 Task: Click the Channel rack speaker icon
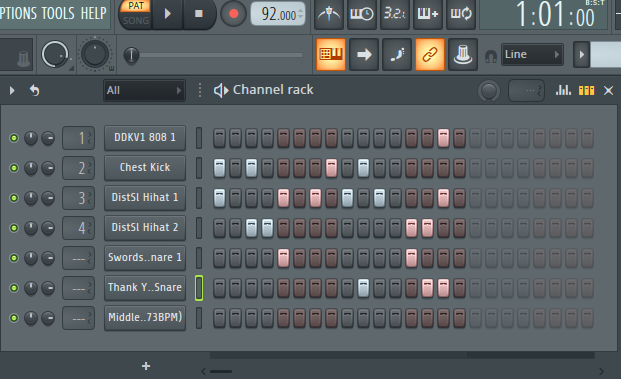point(221,90)
